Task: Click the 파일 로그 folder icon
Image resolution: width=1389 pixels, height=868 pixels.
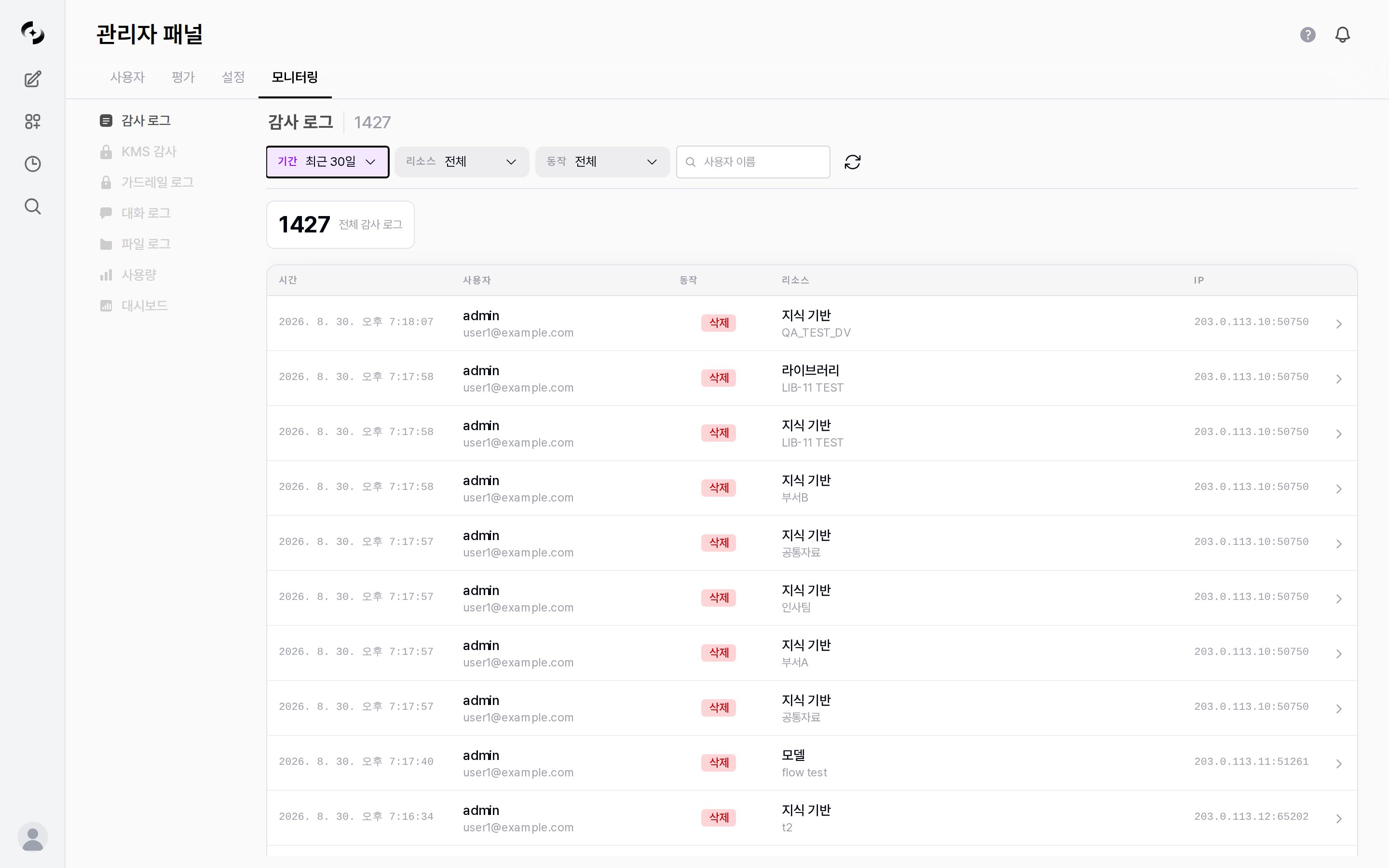Action: 106,244
